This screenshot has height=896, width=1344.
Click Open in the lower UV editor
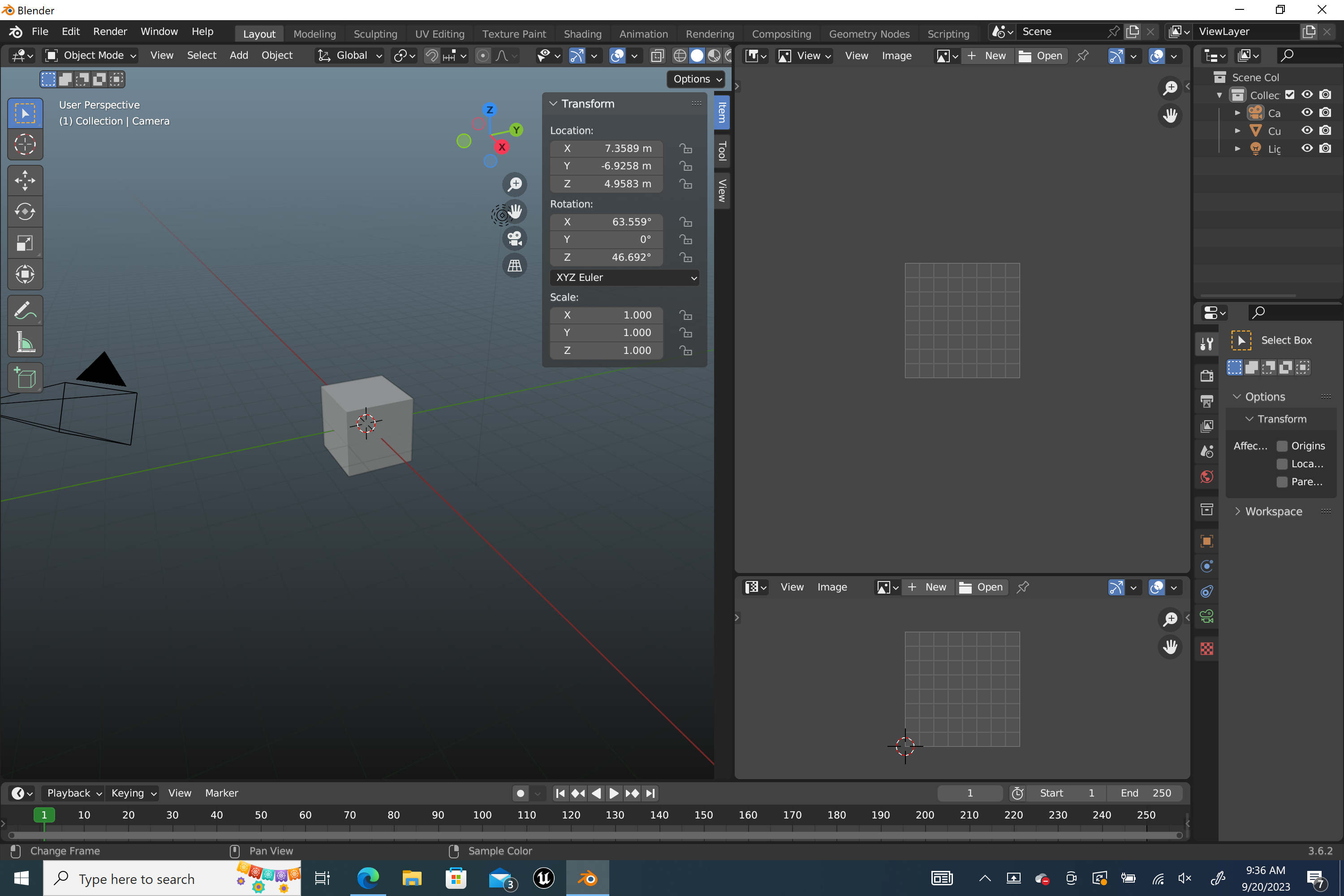pos(981,587)
